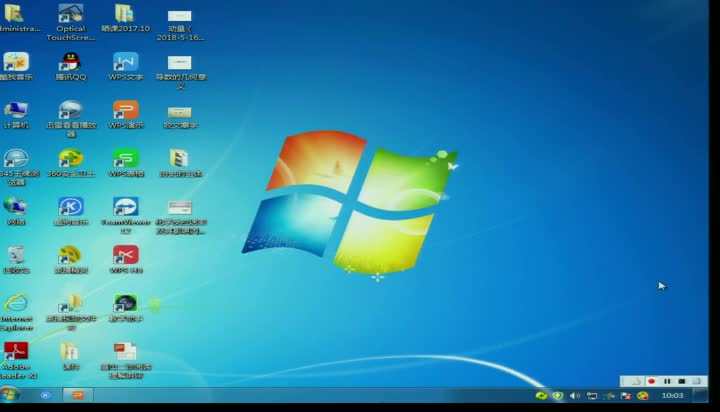The width and height of the screenshot is (720, 412).
Task: Open the green shield tray icon
Action: pos(557,395)
